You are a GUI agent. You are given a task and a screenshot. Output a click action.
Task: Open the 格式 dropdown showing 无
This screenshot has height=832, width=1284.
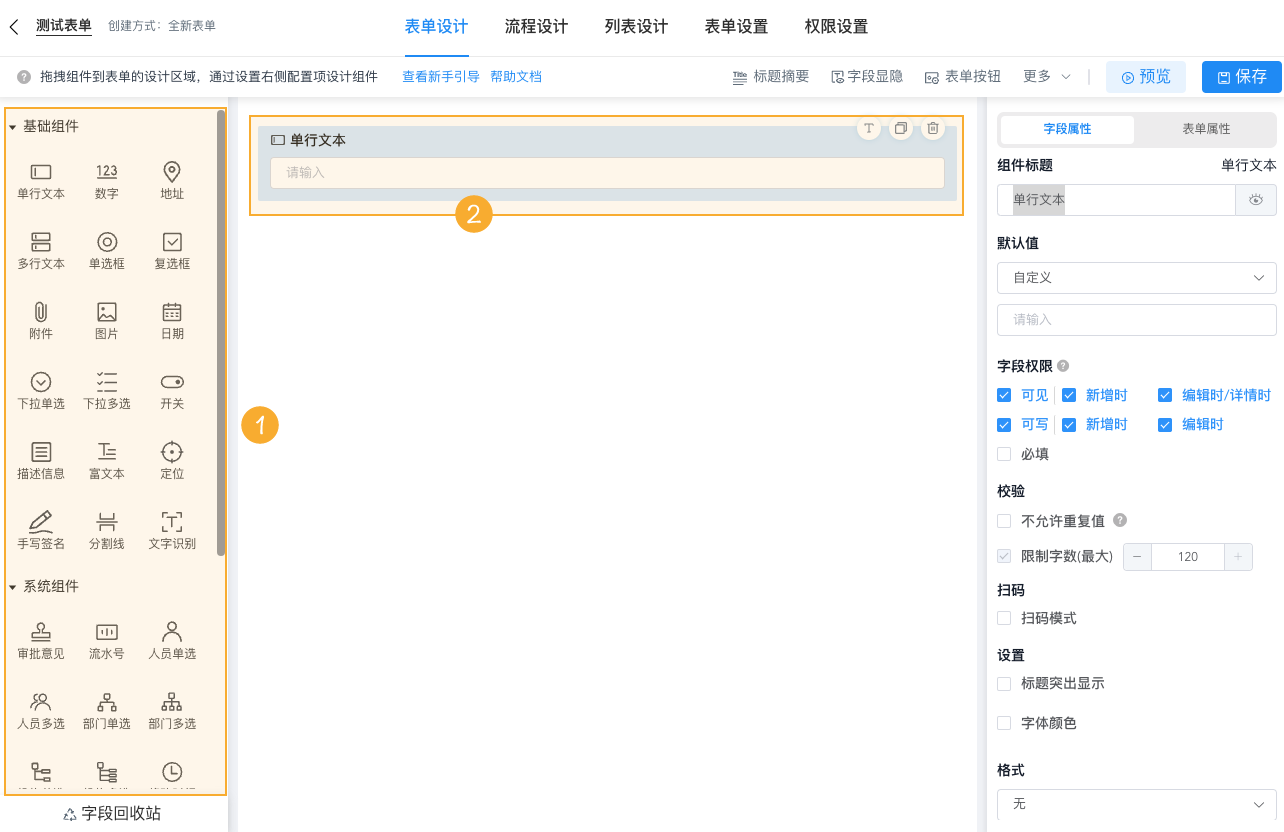[x=1136, y=804]
